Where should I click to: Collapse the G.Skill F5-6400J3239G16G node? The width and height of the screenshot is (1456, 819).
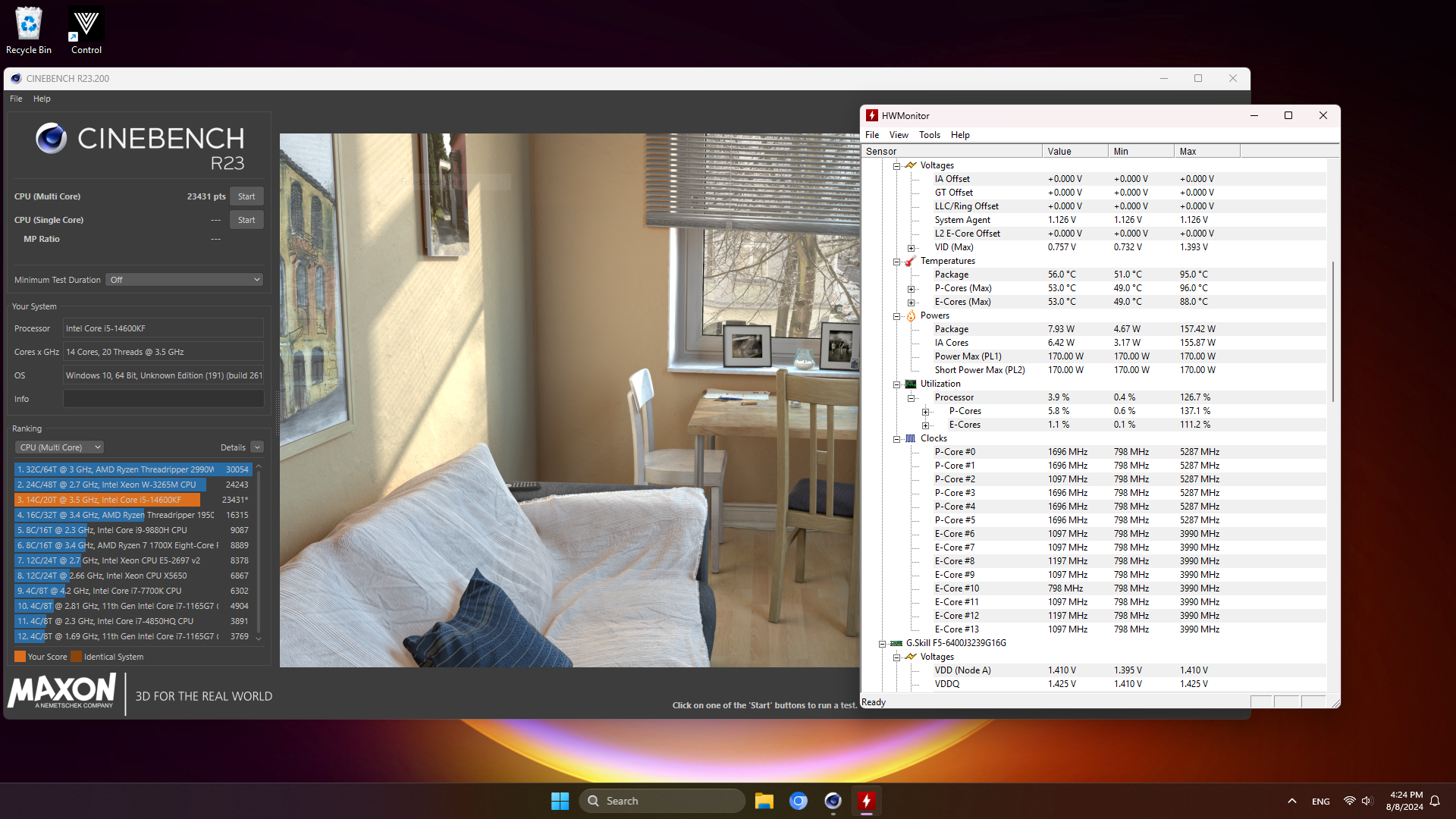(882, 643)
